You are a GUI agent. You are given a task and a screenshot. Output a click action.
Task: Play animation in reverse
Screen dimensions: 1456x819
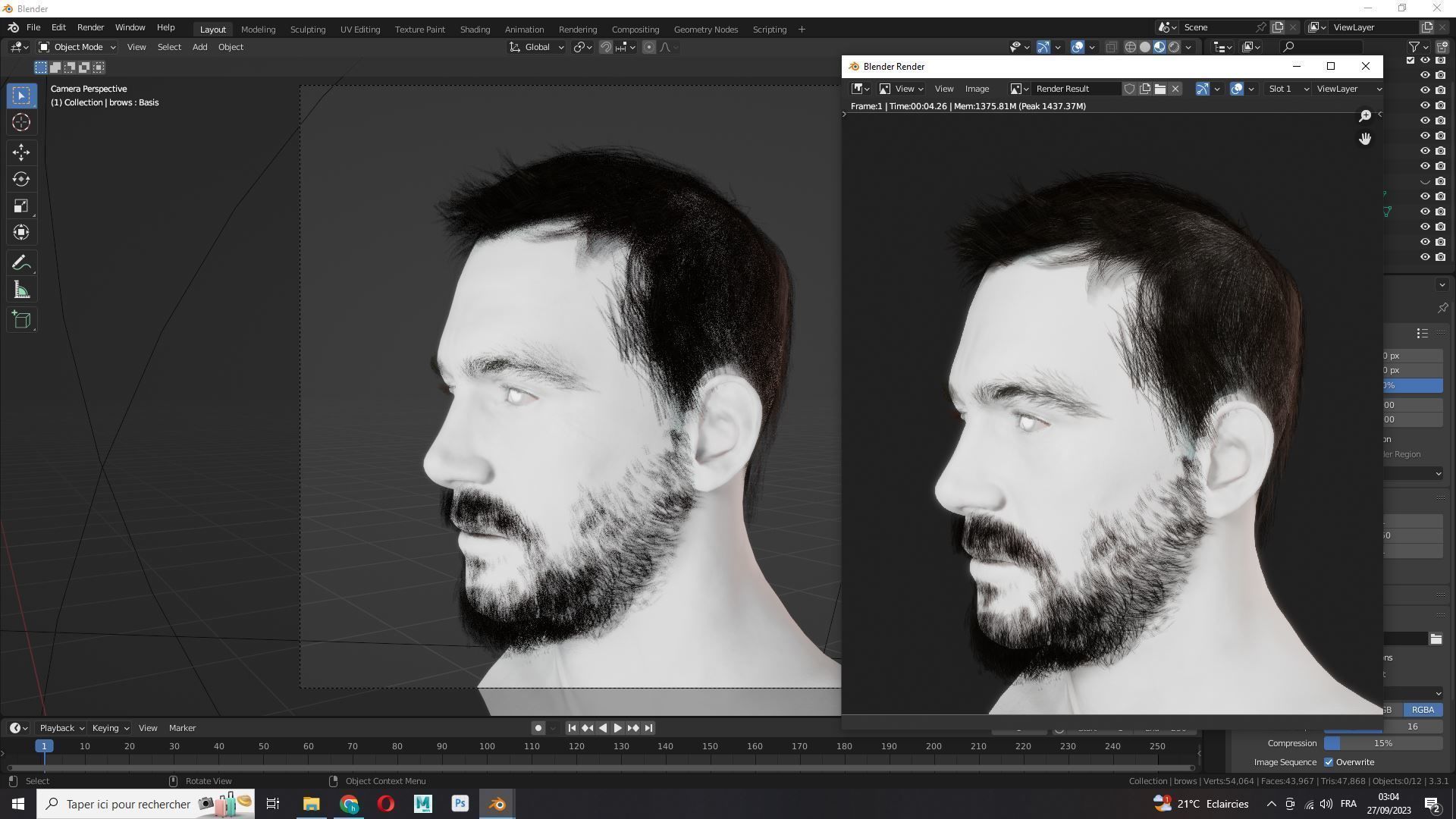point(603,728)
